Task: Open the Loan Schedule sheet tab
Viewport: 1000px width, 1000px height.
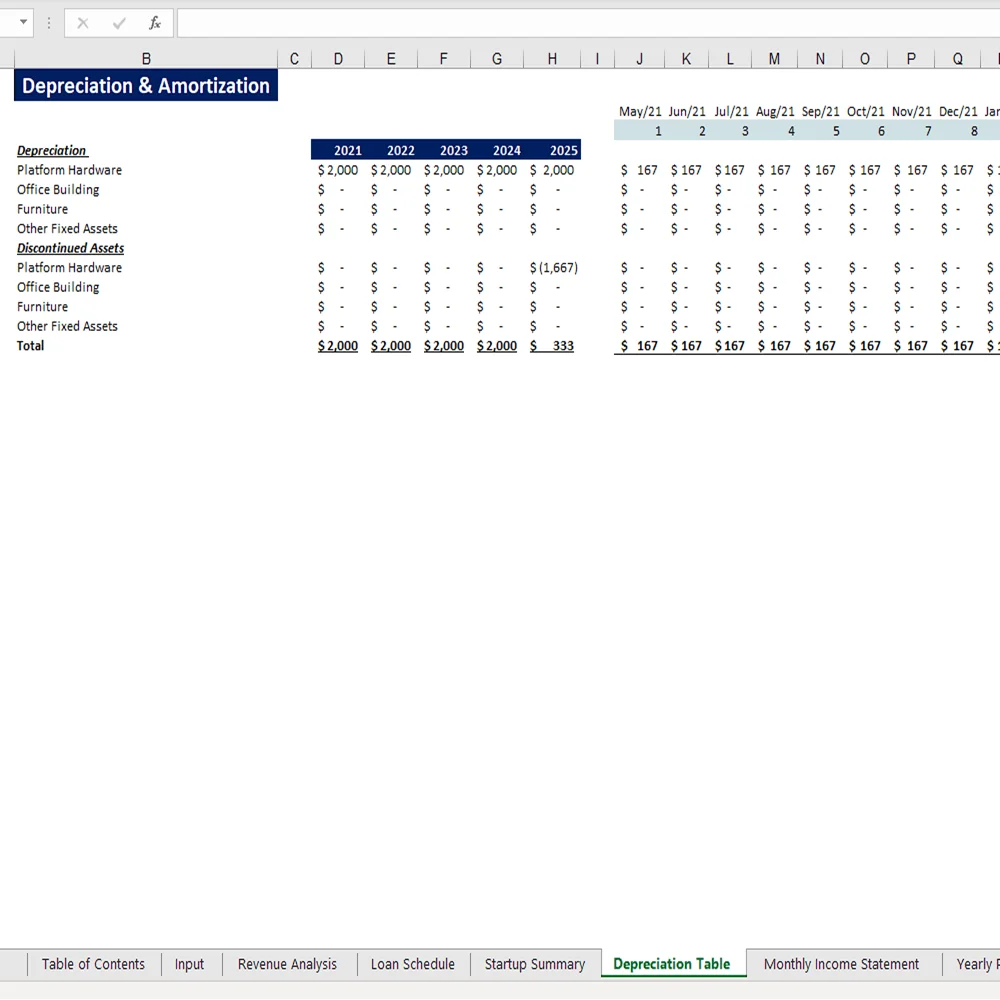Action: [412, 964]
